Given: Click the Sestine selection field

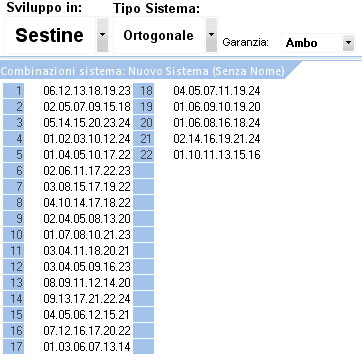Looking at the screenshot, I should point(50,35).
